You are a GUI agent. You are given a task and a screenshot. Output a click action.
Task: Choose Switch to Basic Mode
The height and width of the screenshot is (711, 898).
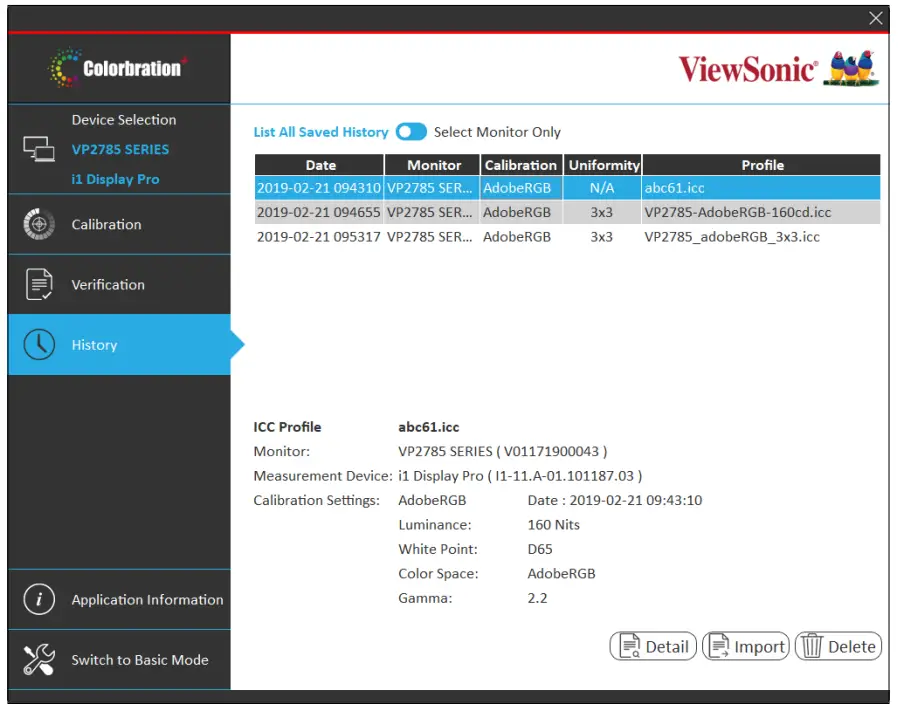point(140,660)
